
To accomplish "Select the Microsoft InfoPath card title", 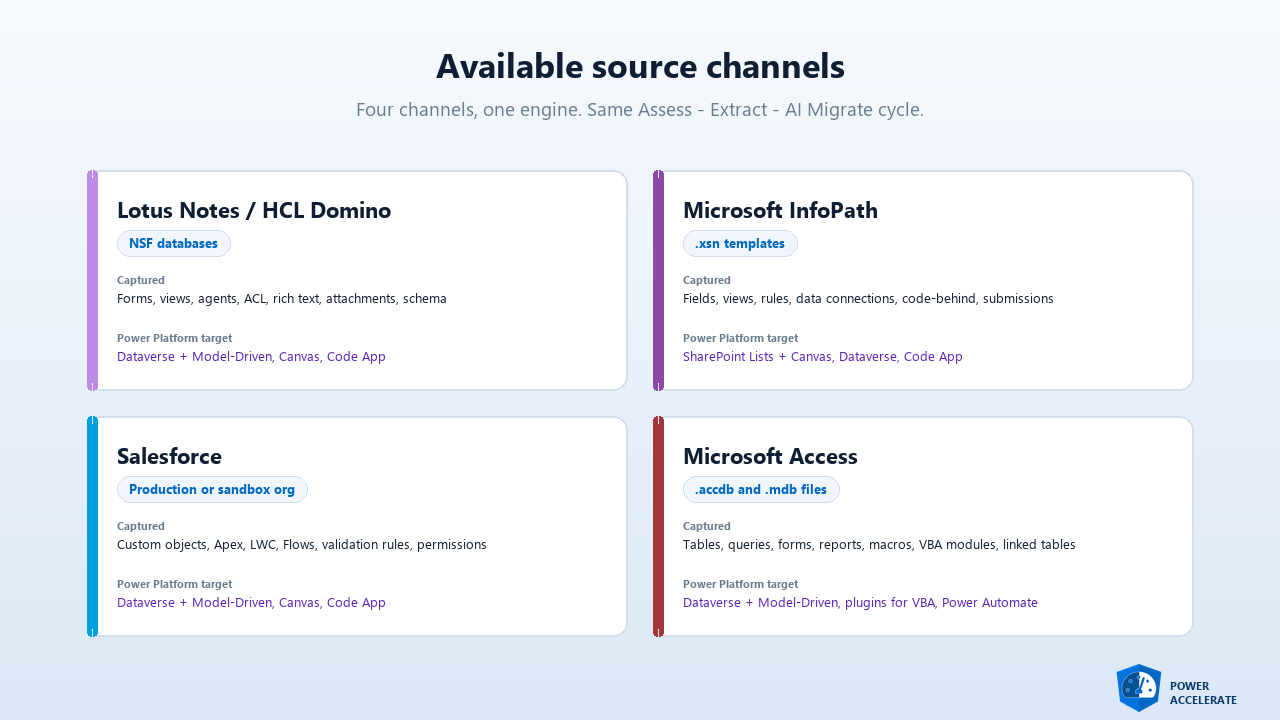I will pos(780,210).
